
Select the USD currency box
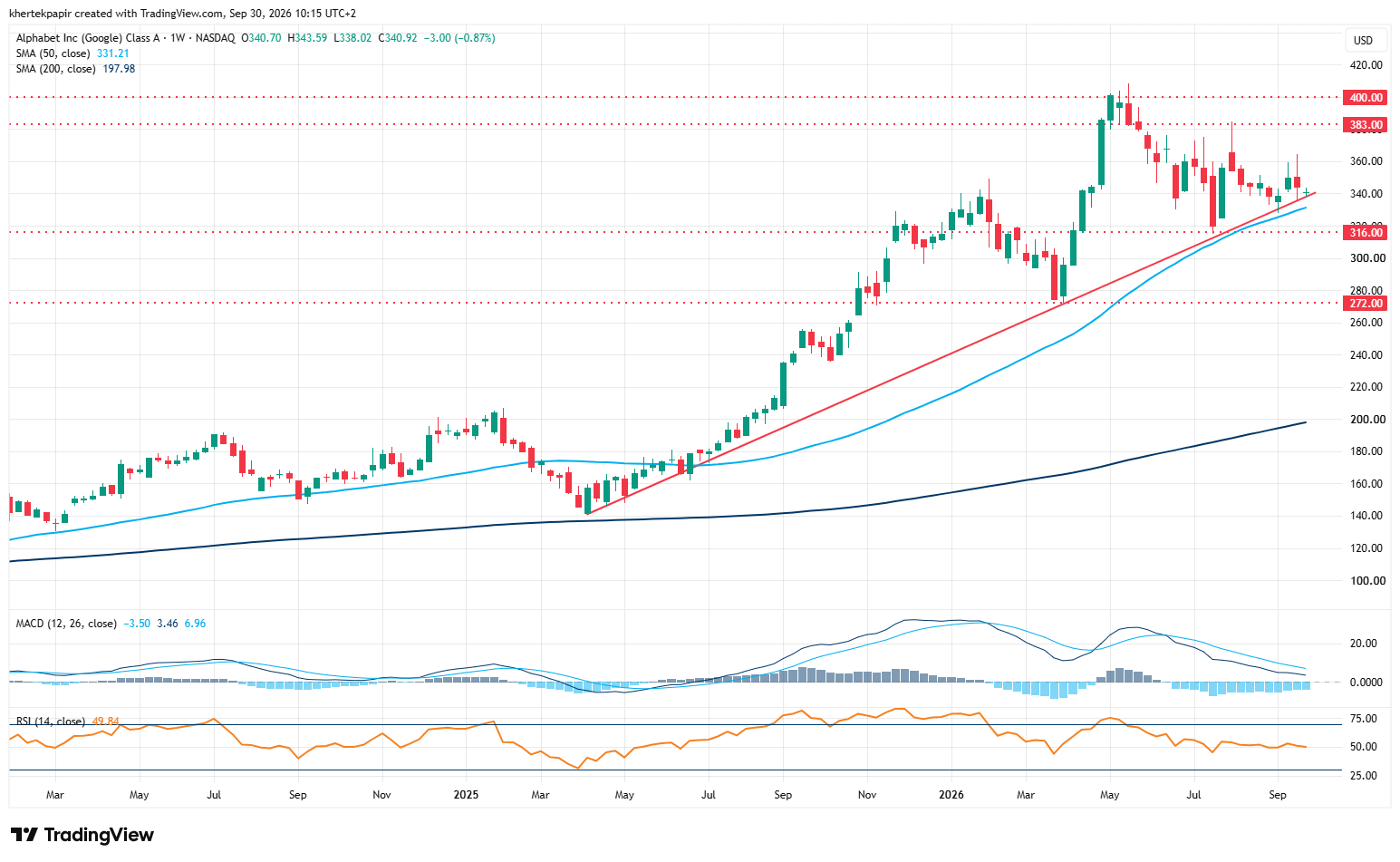click(x=1363, y=40)
